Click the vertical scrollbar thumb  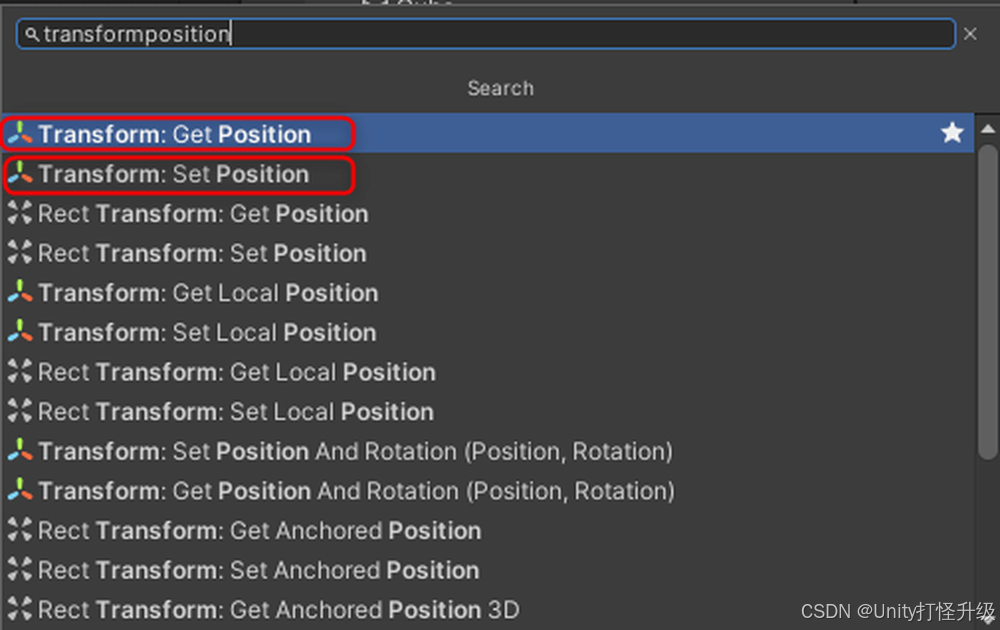[x=988, y=301]
